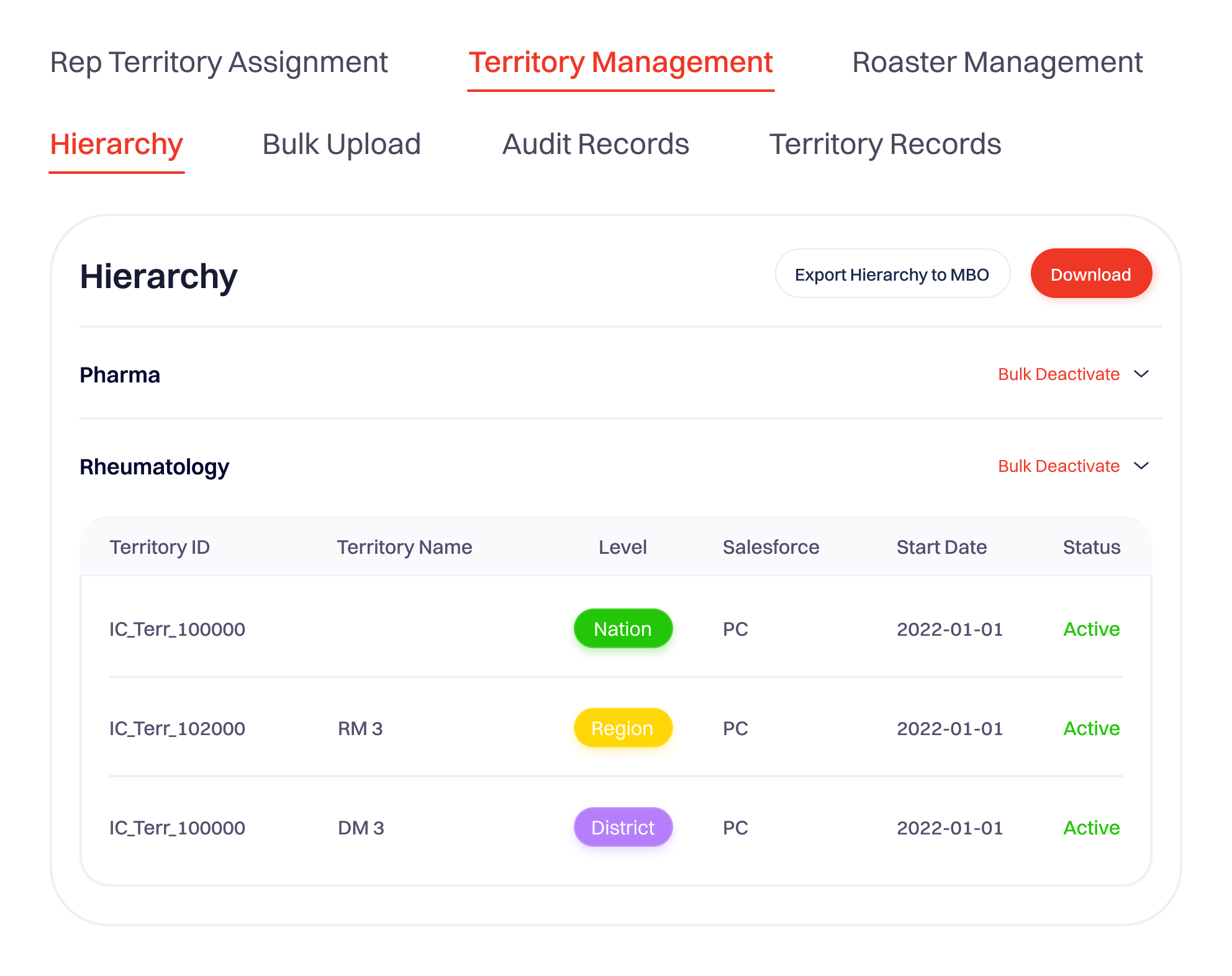
Task: Select the IC_Terr_102000 territory row
Action: [178, 728]
